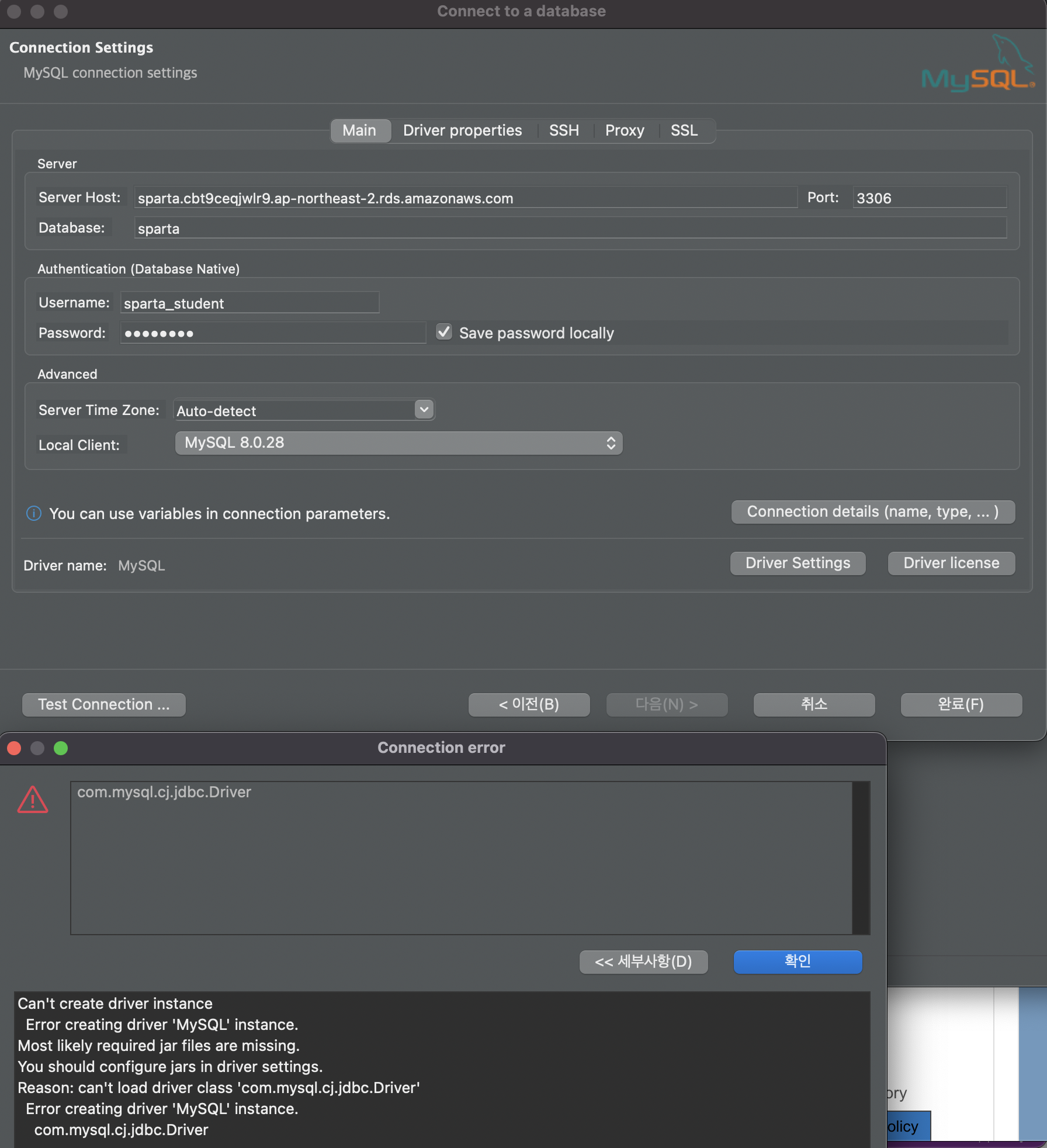Finish with the 완료(F) button
The image size is (1047, 1148).
pyautogui.click(x=962, y=704)
